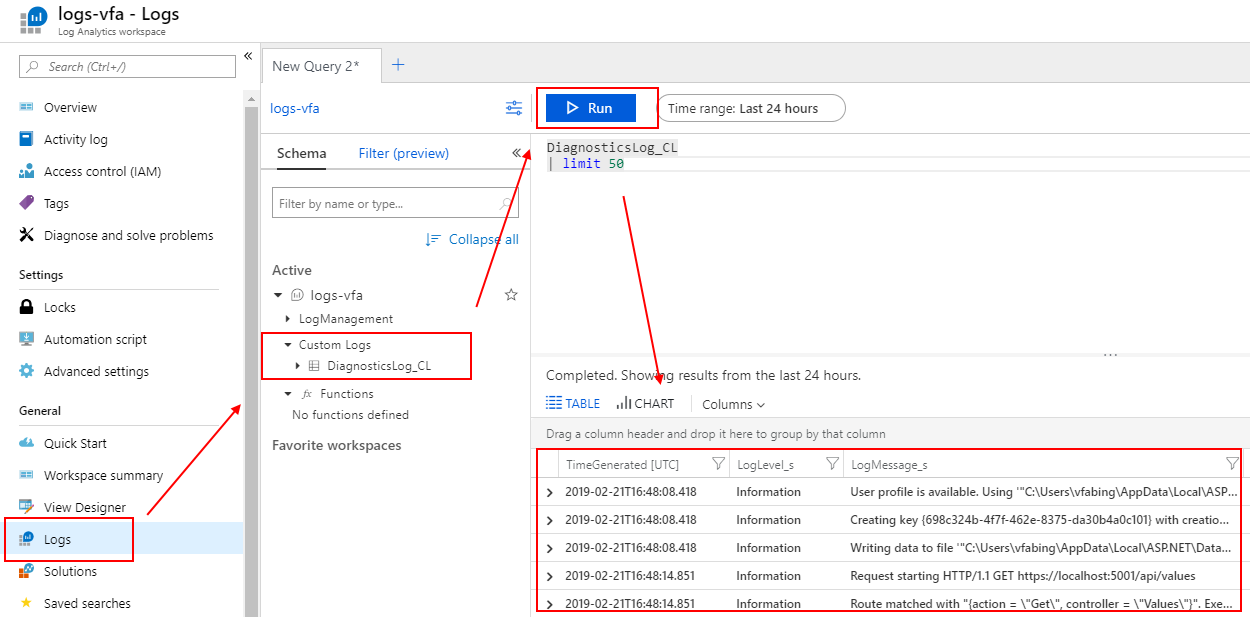Click Diagnose and solve problems wrench icon
Image resolution: width=1250 pixels, height=617 pixels.
(x=27, y=235)
